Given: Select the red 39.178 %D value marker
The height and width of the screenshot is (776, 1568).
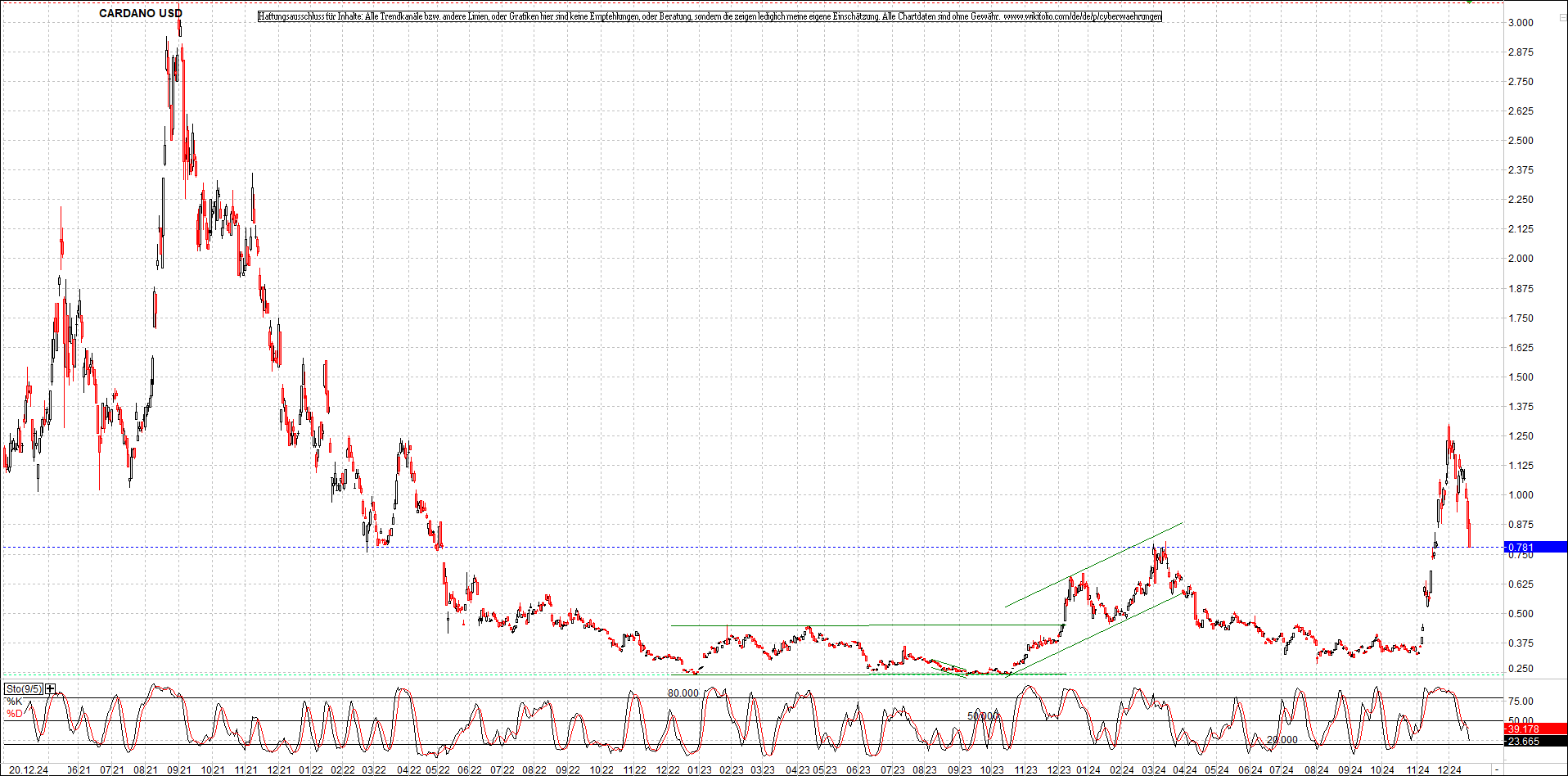Looking at the screenshot, I should [x=1536, y=729].
